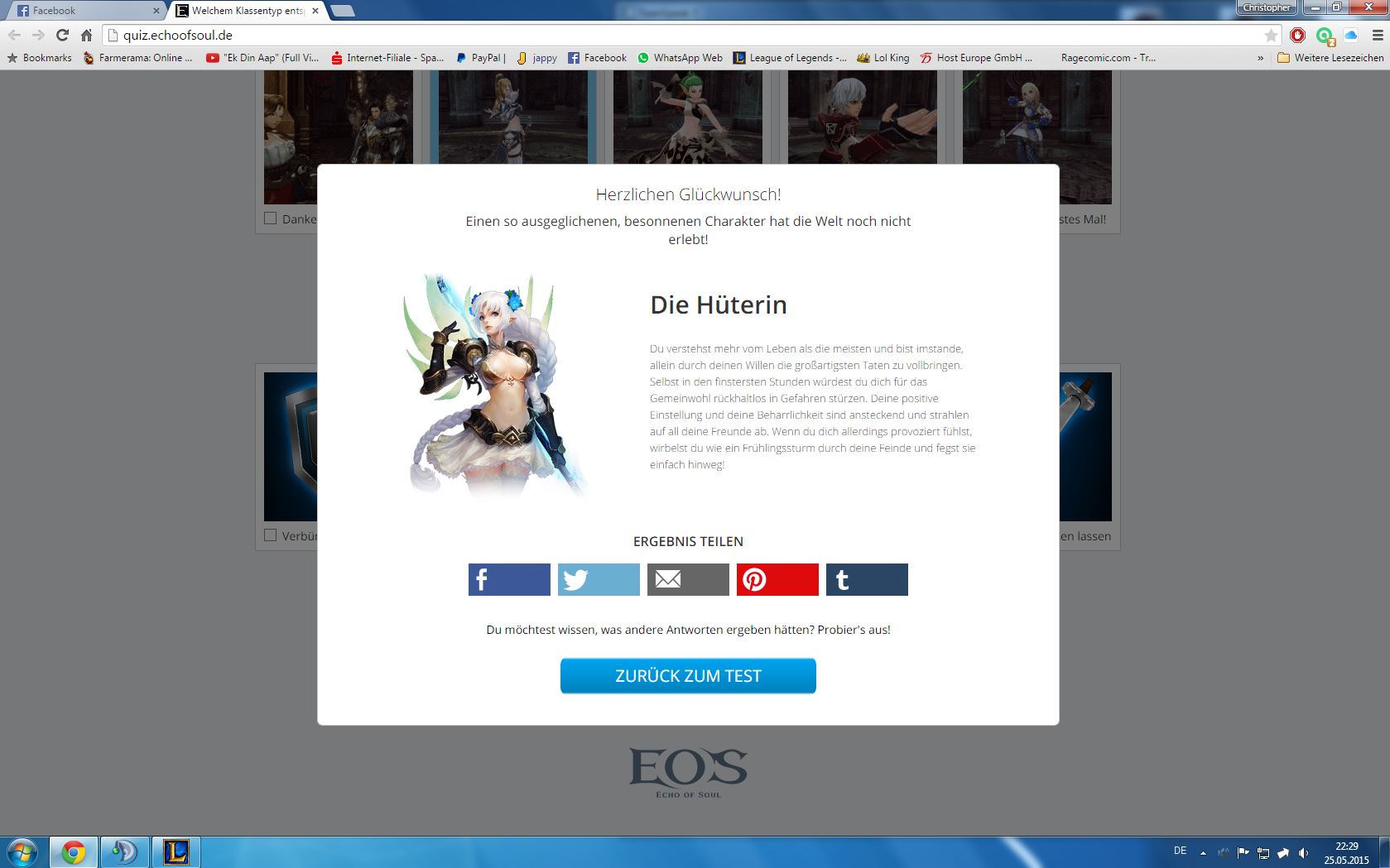Close the Welchem Klassentyp tab
This screenshot has height=868, width=1390.
(315, 11)
